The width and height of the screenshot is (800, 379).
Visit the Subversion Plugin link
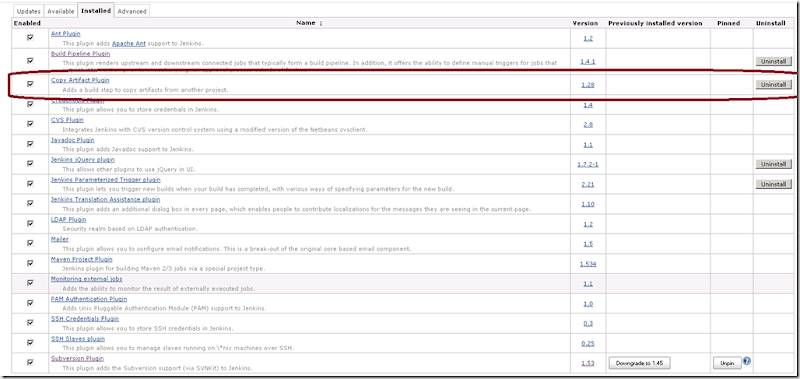[x=78, y=359]
